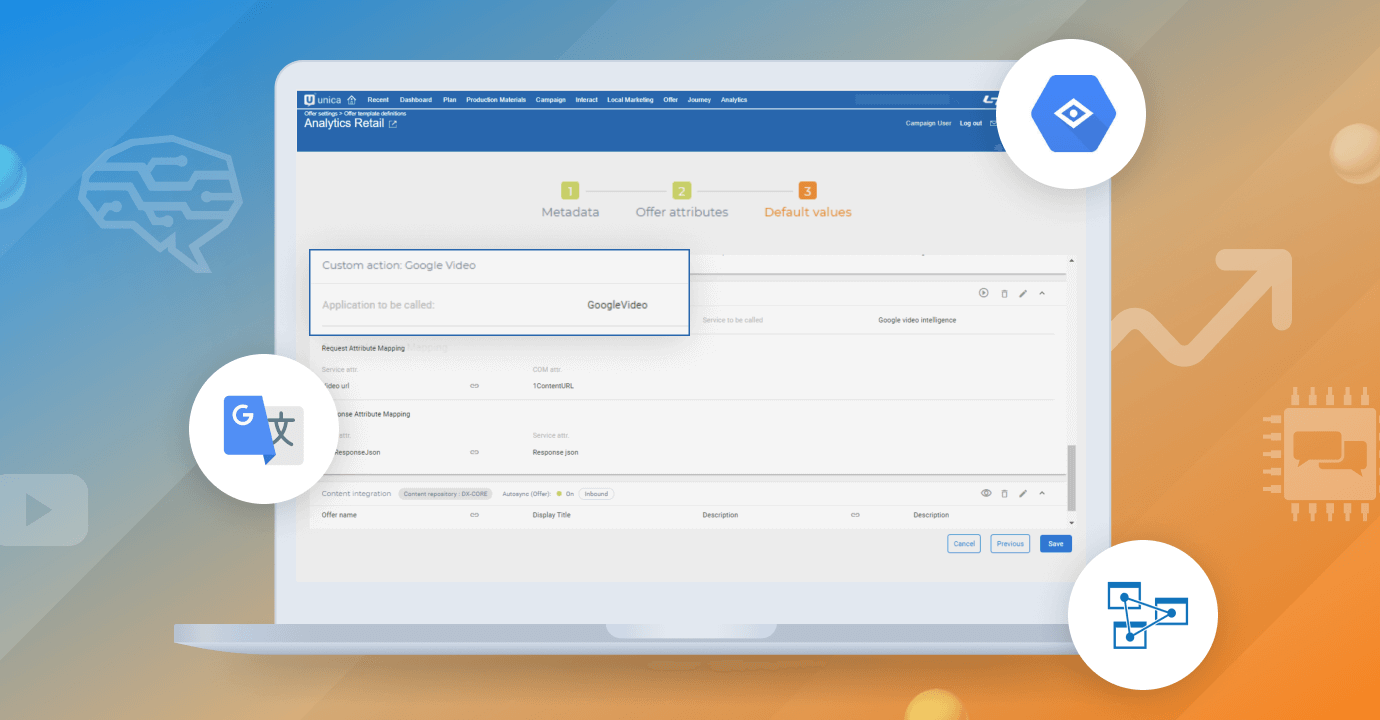Screen dimensions: 1380x720
Task: Click the scrollbar down arrow
Action: pyautogui.click(x=1072, y=523)
